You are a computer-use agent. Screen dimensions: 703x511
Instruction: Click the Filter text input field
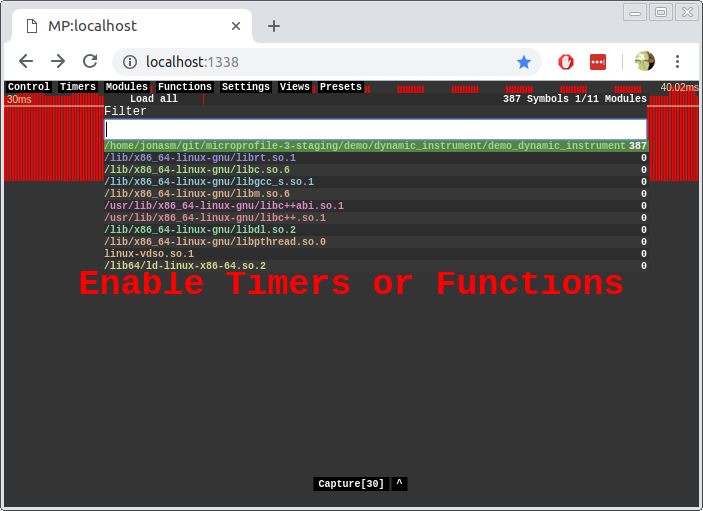point(375,129)
